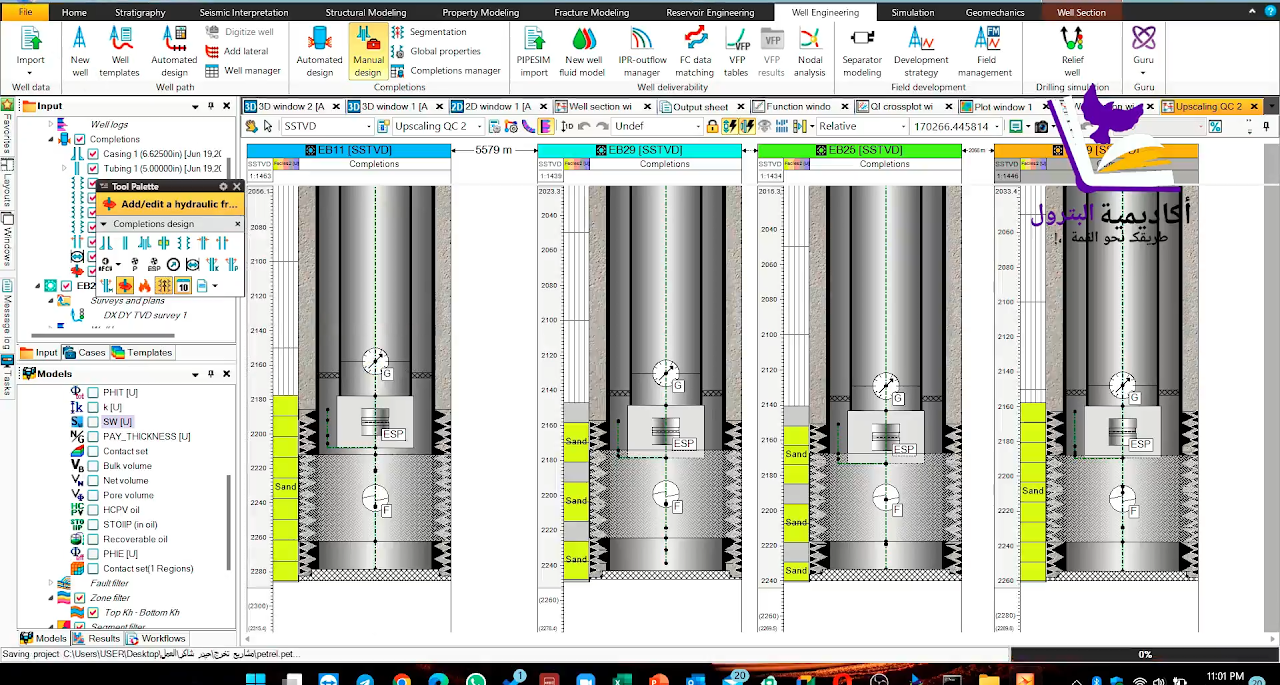
Task: Uncheck the Casing 1 checkbox
Action: click(x=93, y=154)
